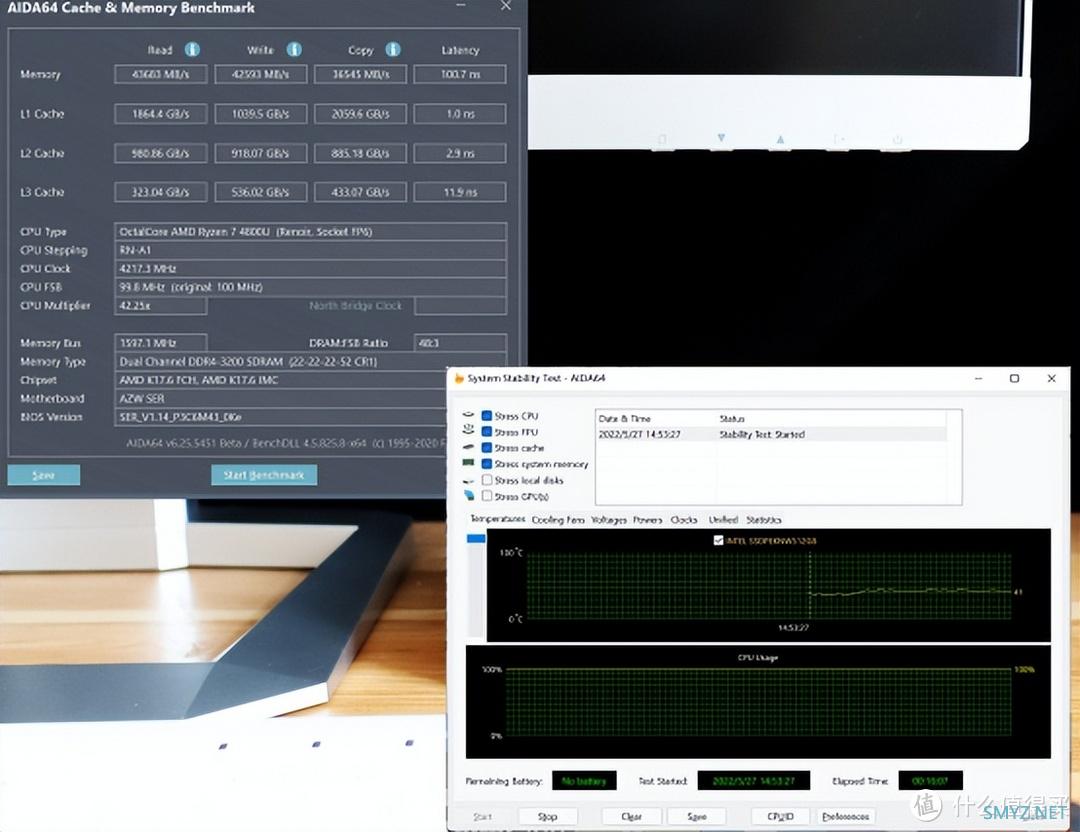Image resolution: width=1080 pixels, height=832 pixels.
Task: Toggle the Stress cache checkbox
Action: (487, 448)
